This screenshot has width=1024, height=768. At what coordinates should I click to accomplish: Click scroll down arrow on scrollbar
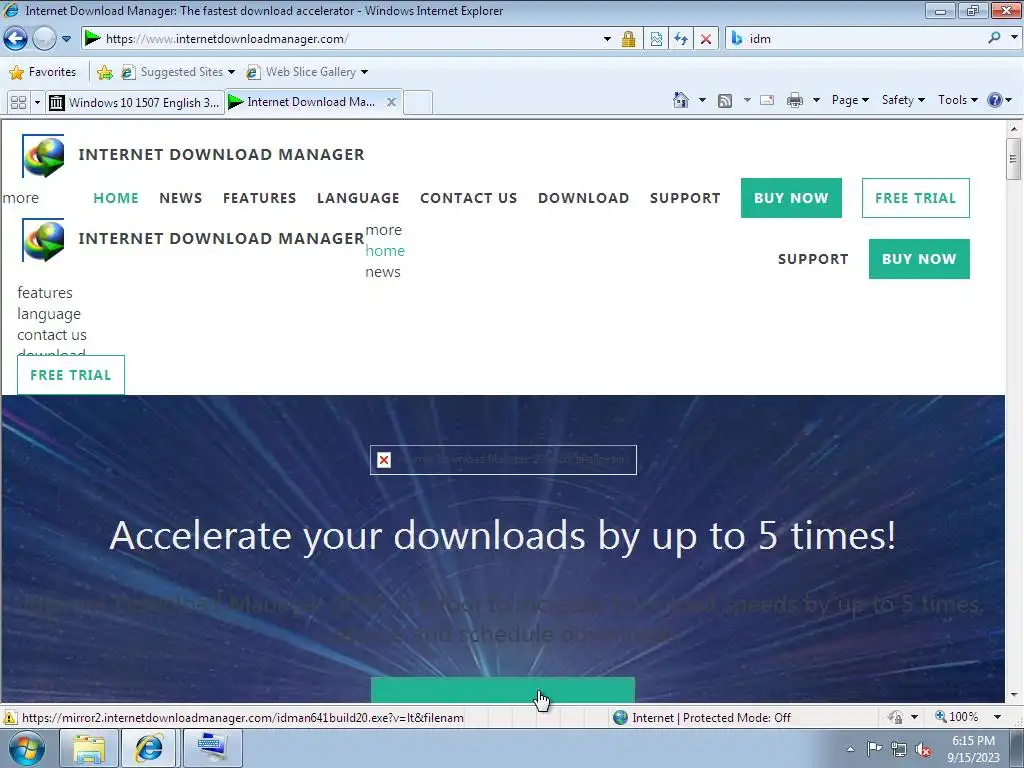[1013, 695]
